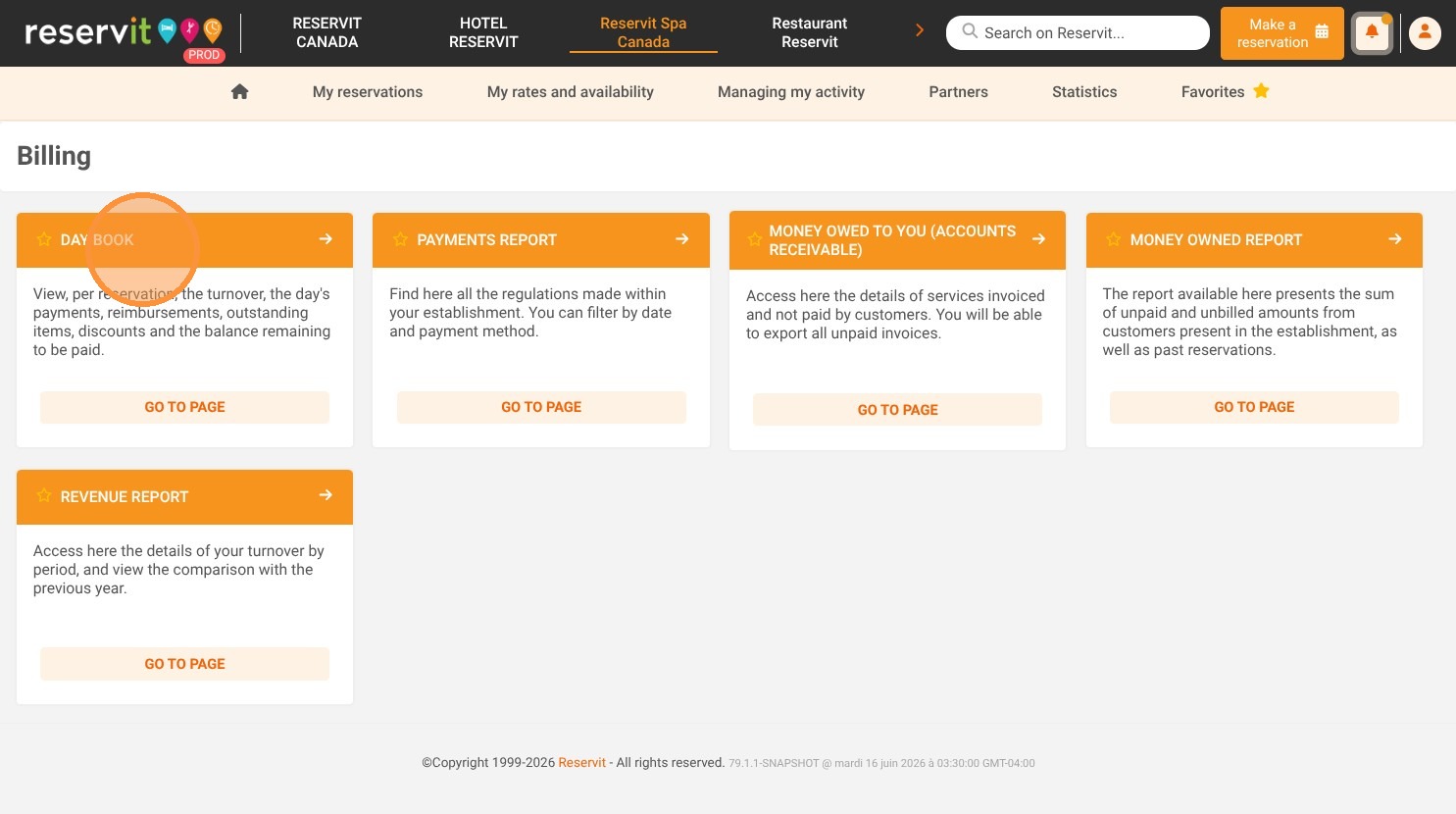The height and width of the screenshot is (814, 1456).
Task: Toggle favorite star on Day Book card
Action: click(44, 239)
